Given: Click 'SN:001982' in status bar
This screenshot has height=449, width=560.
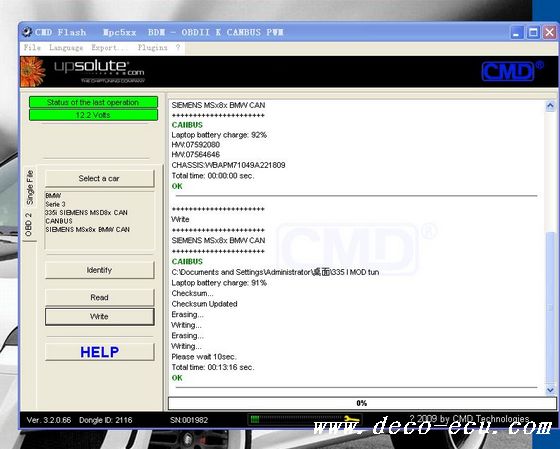Looking at the screenshot, I should click(189, 420).
